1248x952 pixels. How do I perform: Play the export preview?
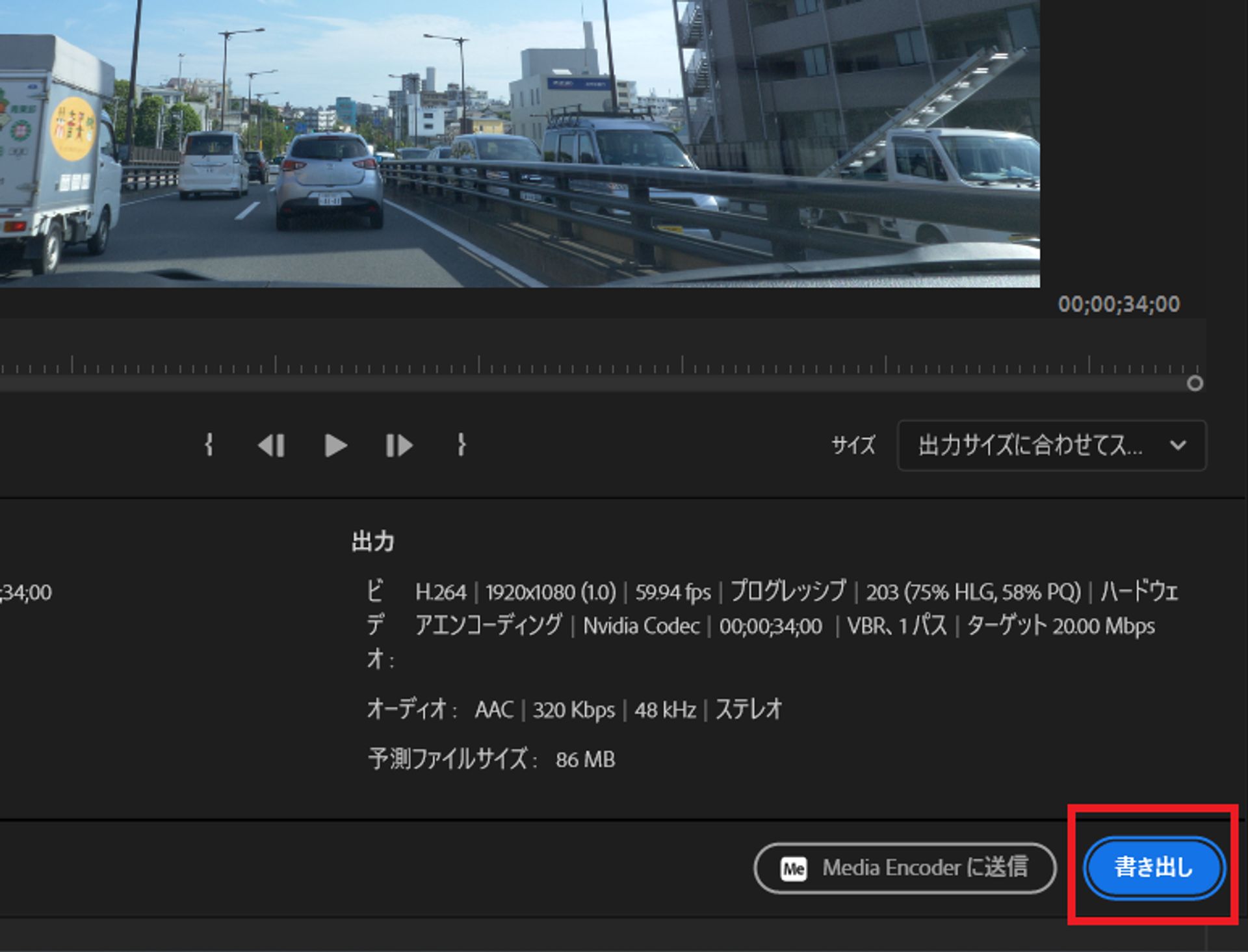(336, 445)
